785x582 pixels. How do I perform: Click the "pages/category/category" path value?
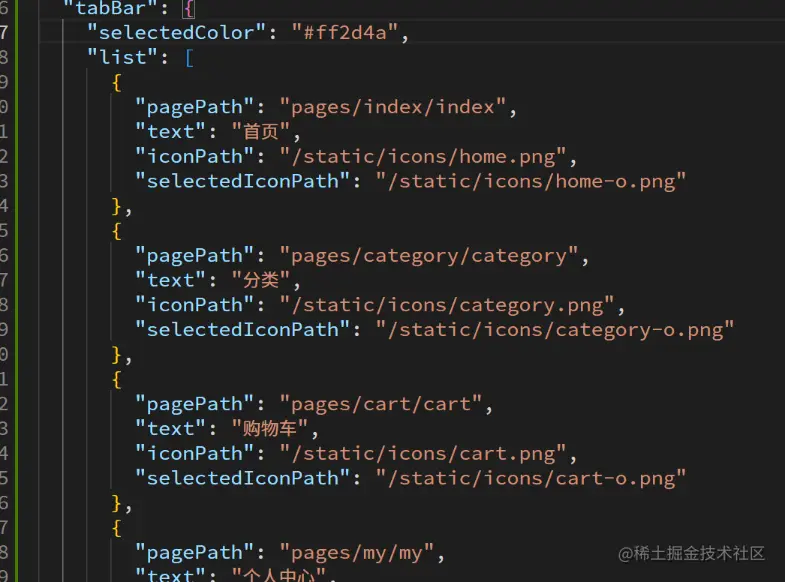(429, 256)
